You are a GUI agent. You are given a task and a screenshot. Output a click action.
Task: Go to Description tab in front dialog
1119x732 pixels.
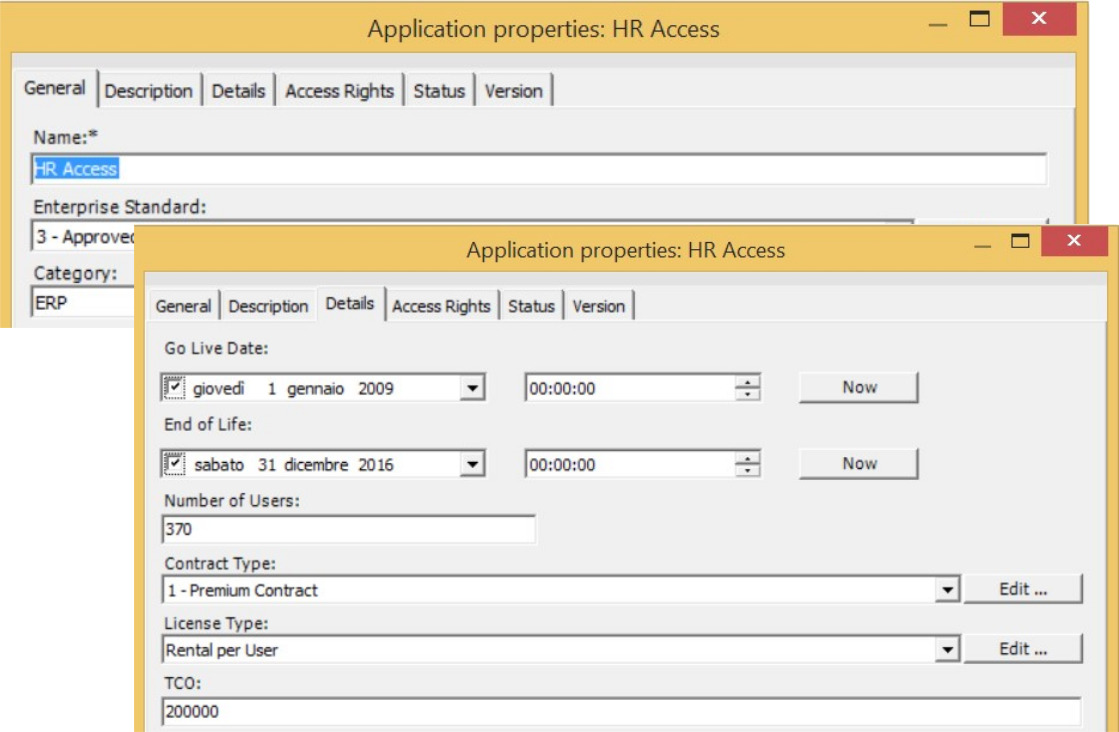point(268,306)
